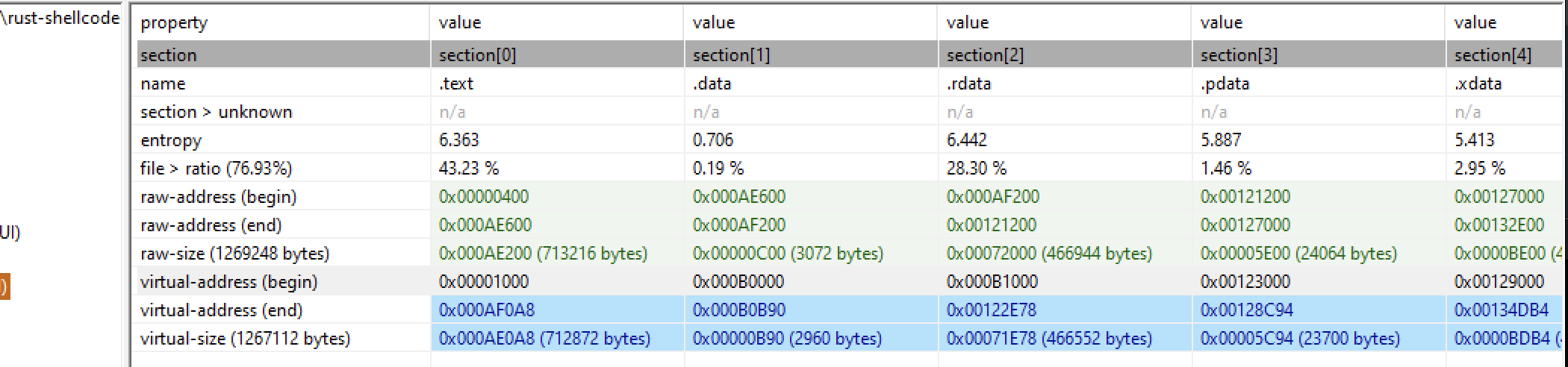Select the section[1] header cell
Viewport: 1568px width, 367px height.
(x=811, y=54)
